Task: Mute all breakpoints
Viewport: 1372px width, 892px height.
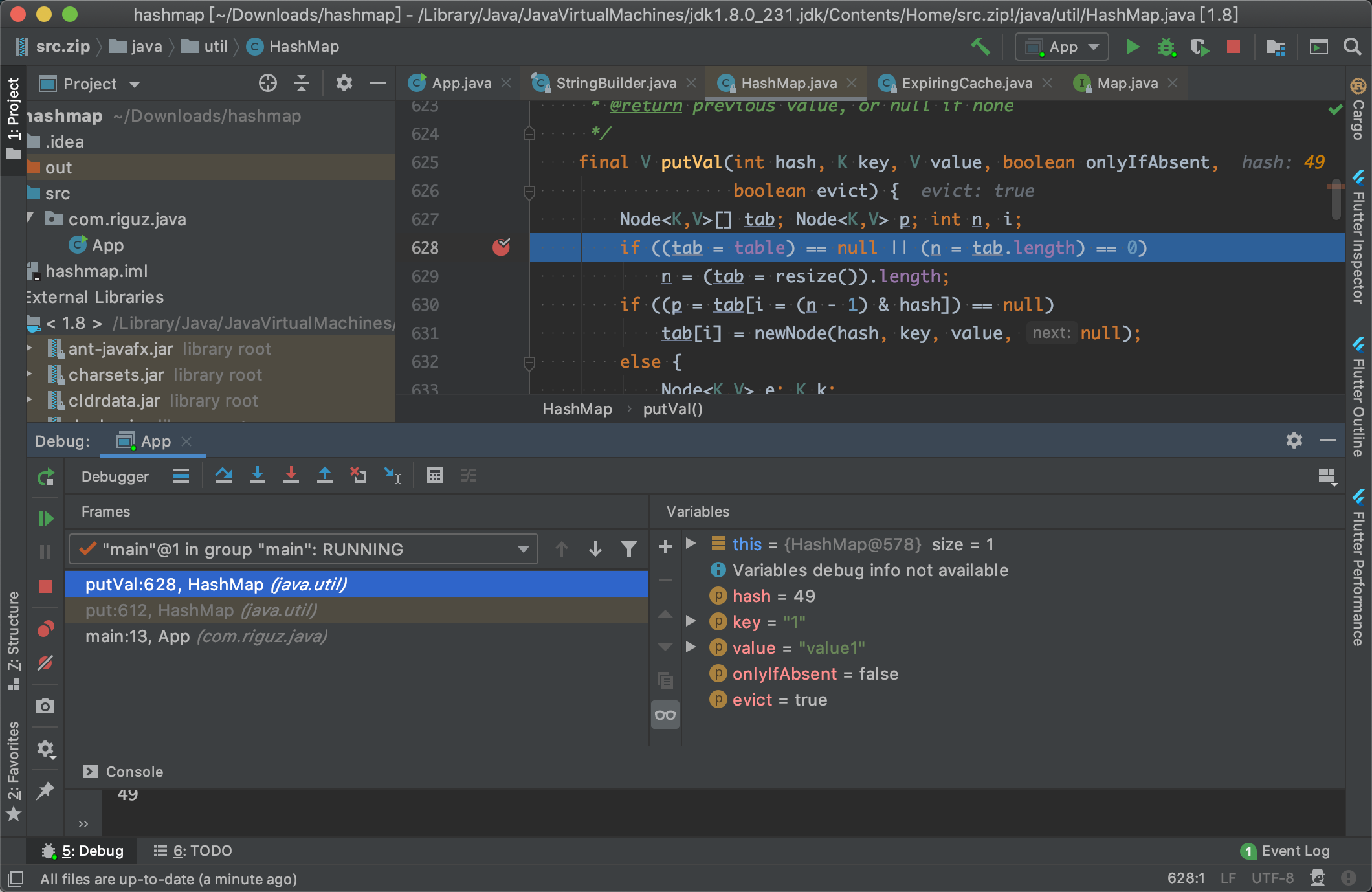Action: coord(45,663)
